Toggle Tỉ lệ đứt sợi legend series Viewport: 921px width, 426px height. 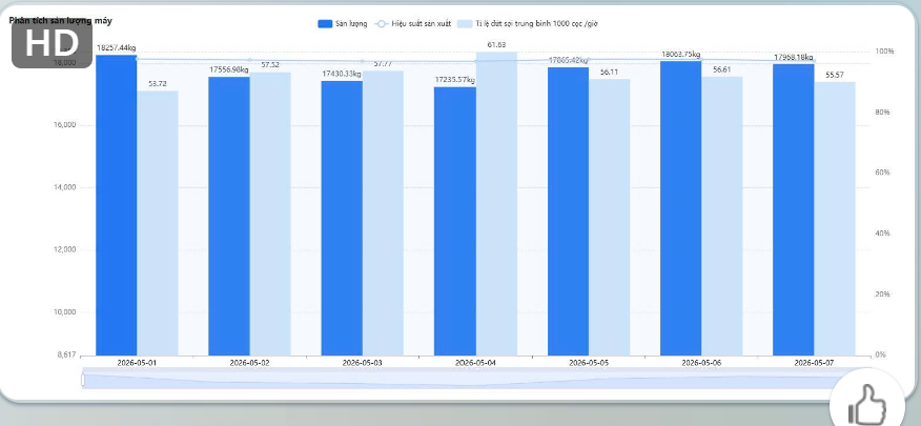tap(527, 24)
